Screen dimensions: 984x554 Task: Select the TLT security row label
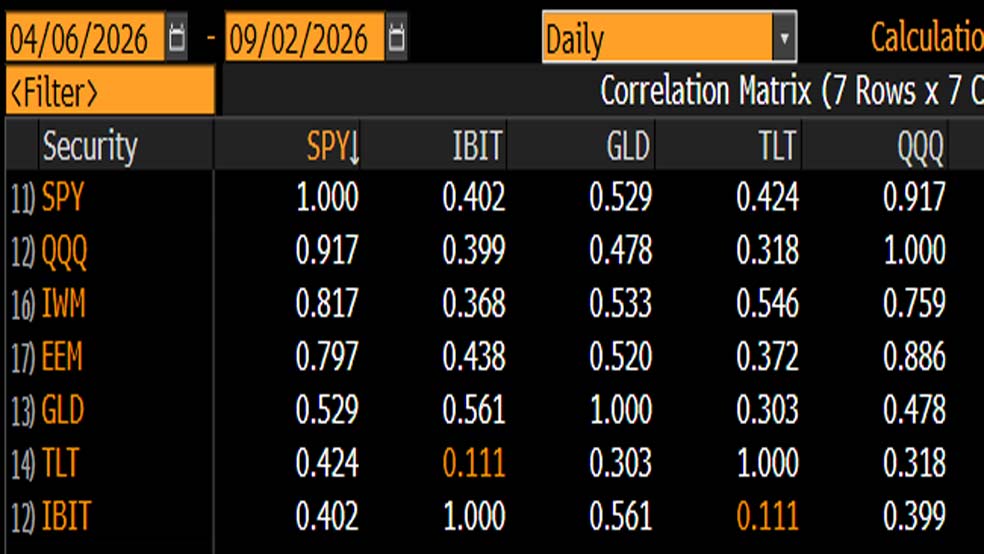coord(60,463)
